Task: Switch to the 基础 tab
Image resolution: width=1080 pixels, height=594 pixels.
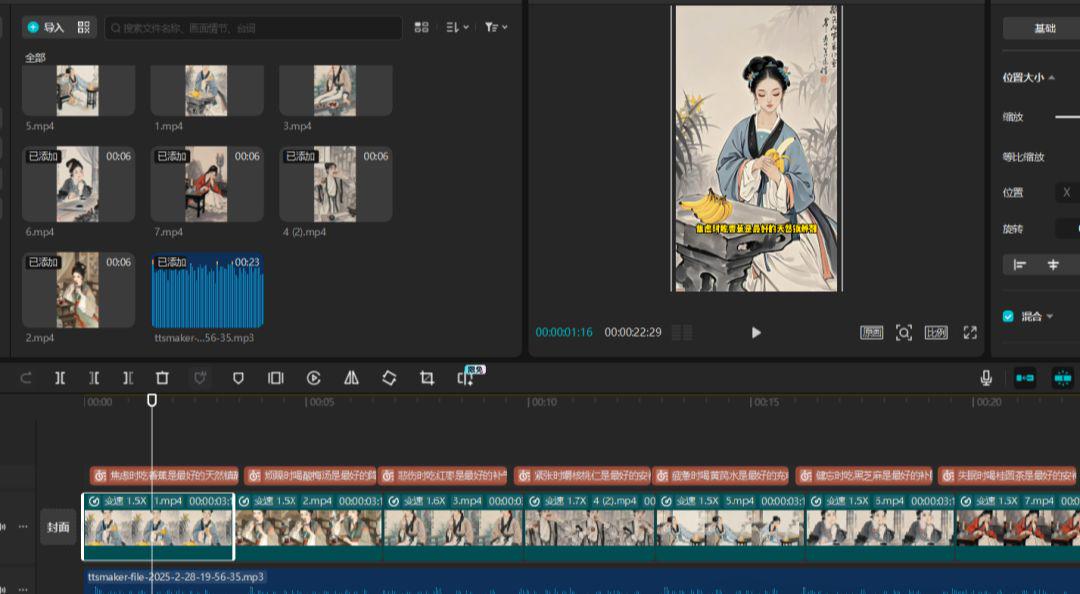Action: tap(1044, 28)
